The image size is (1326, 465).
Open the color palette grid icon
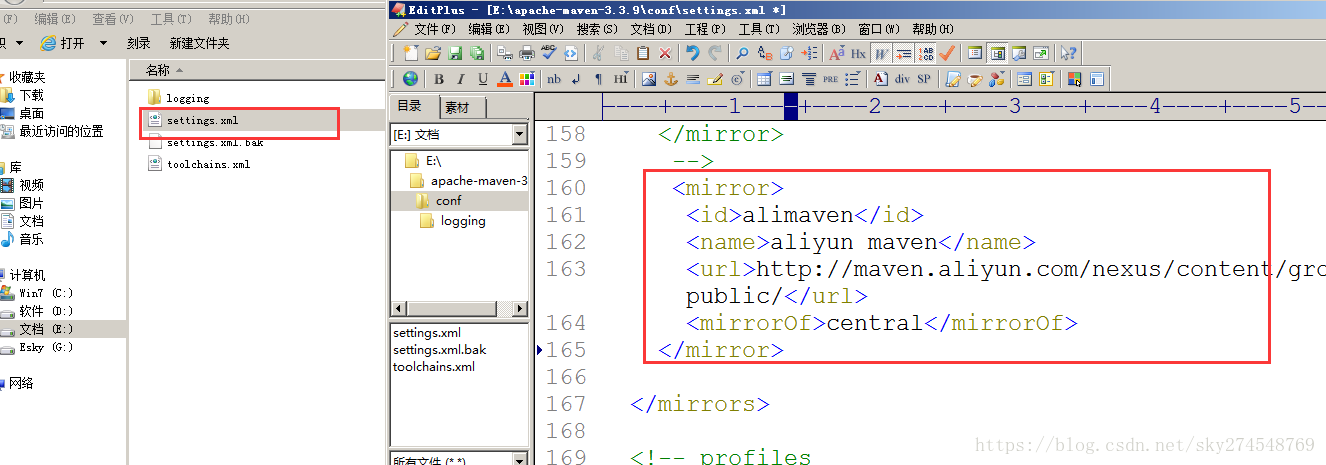point(527,79)
